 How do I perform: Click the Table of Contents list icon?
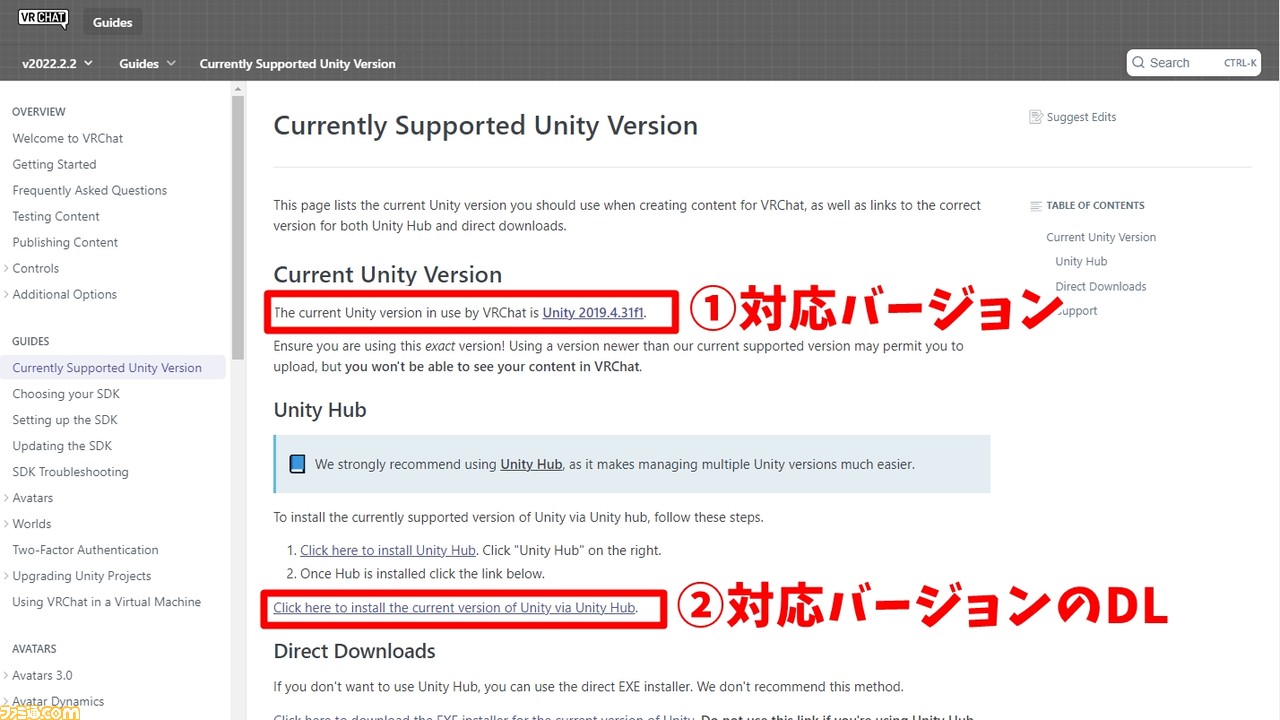1036,206
